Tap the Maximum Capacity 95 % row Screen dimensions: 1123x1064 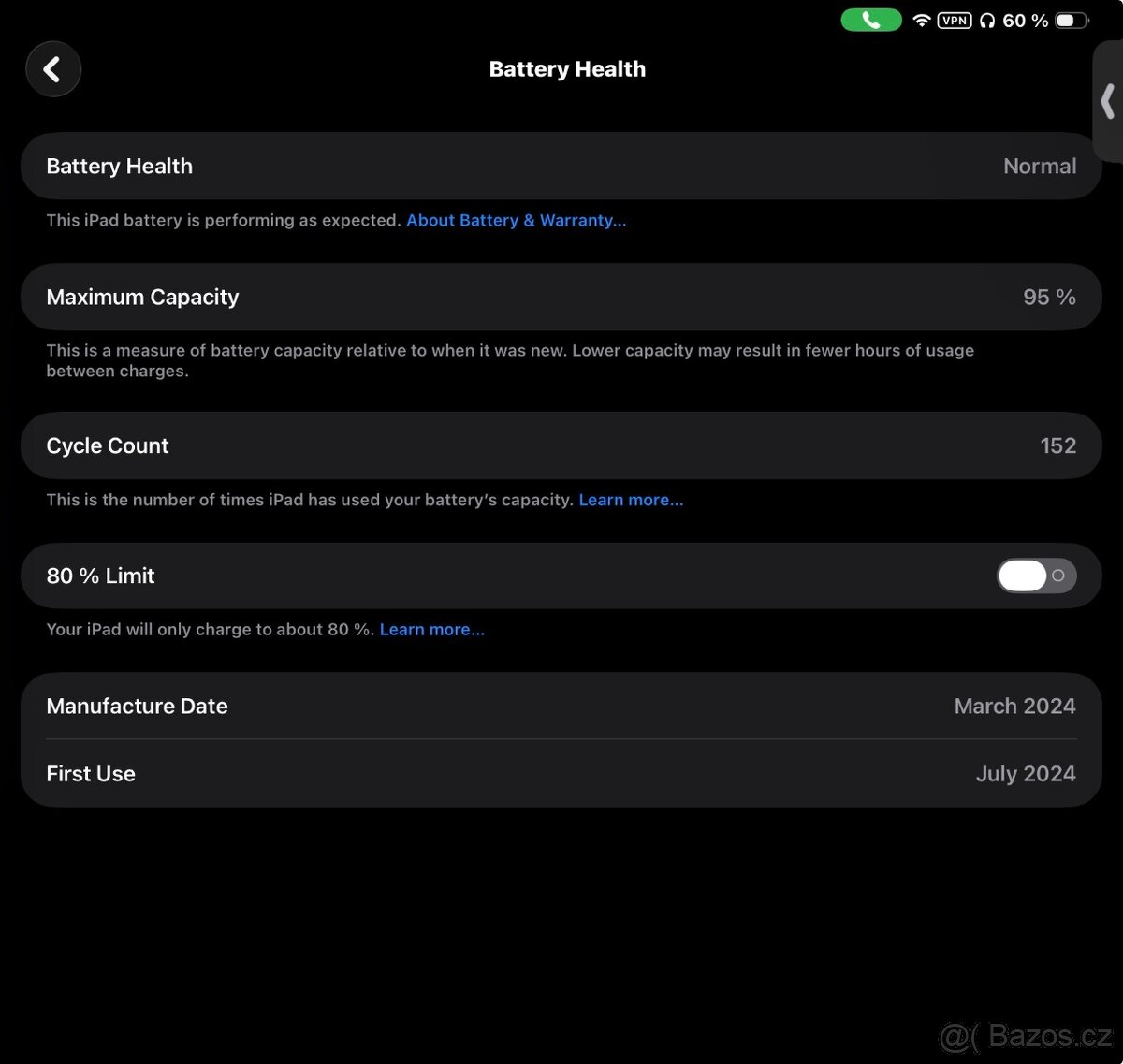561,297
